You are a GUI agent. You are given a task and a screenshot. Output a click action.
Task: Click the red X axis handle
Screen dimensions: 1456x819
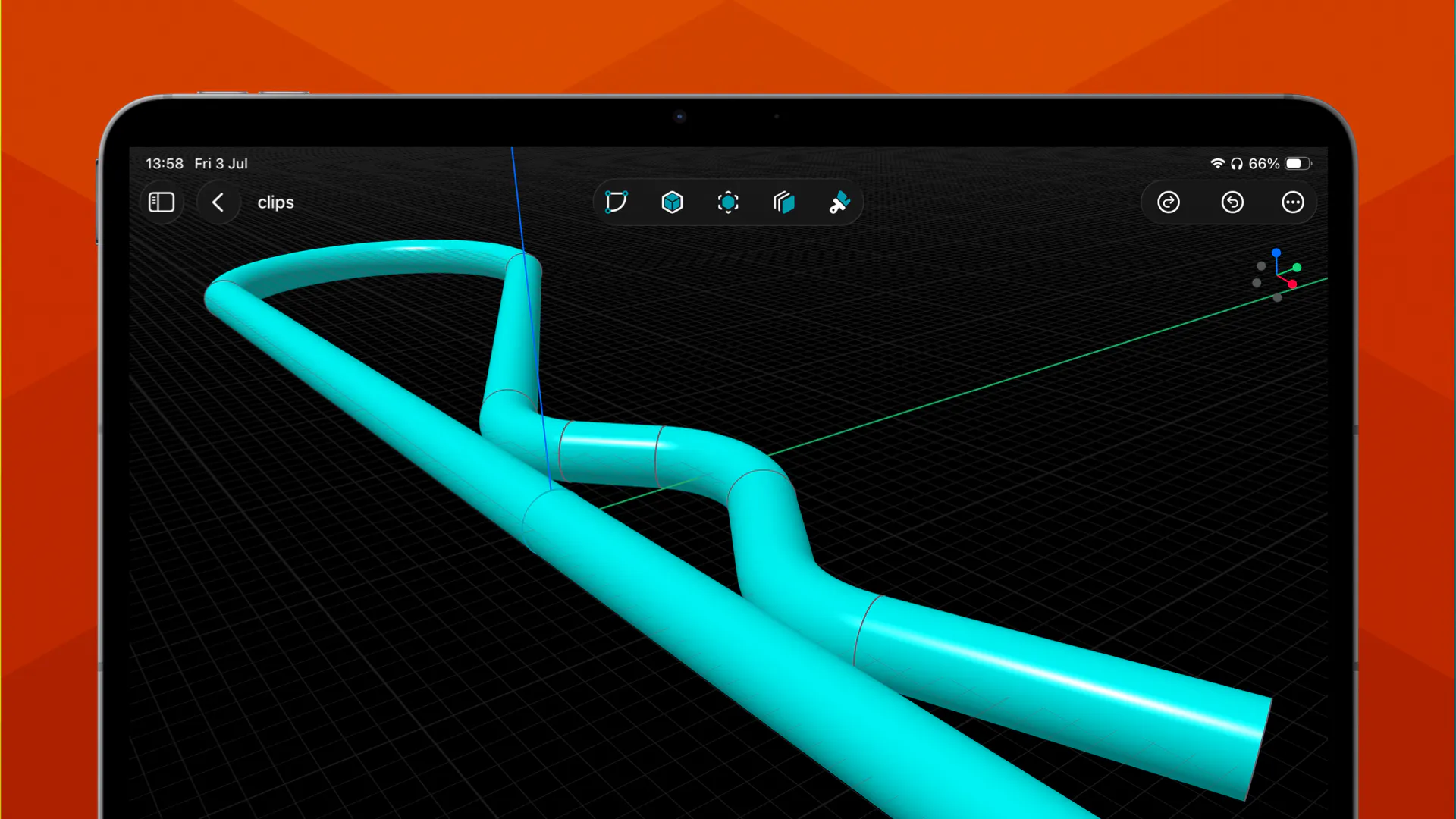pos(1292,284)
